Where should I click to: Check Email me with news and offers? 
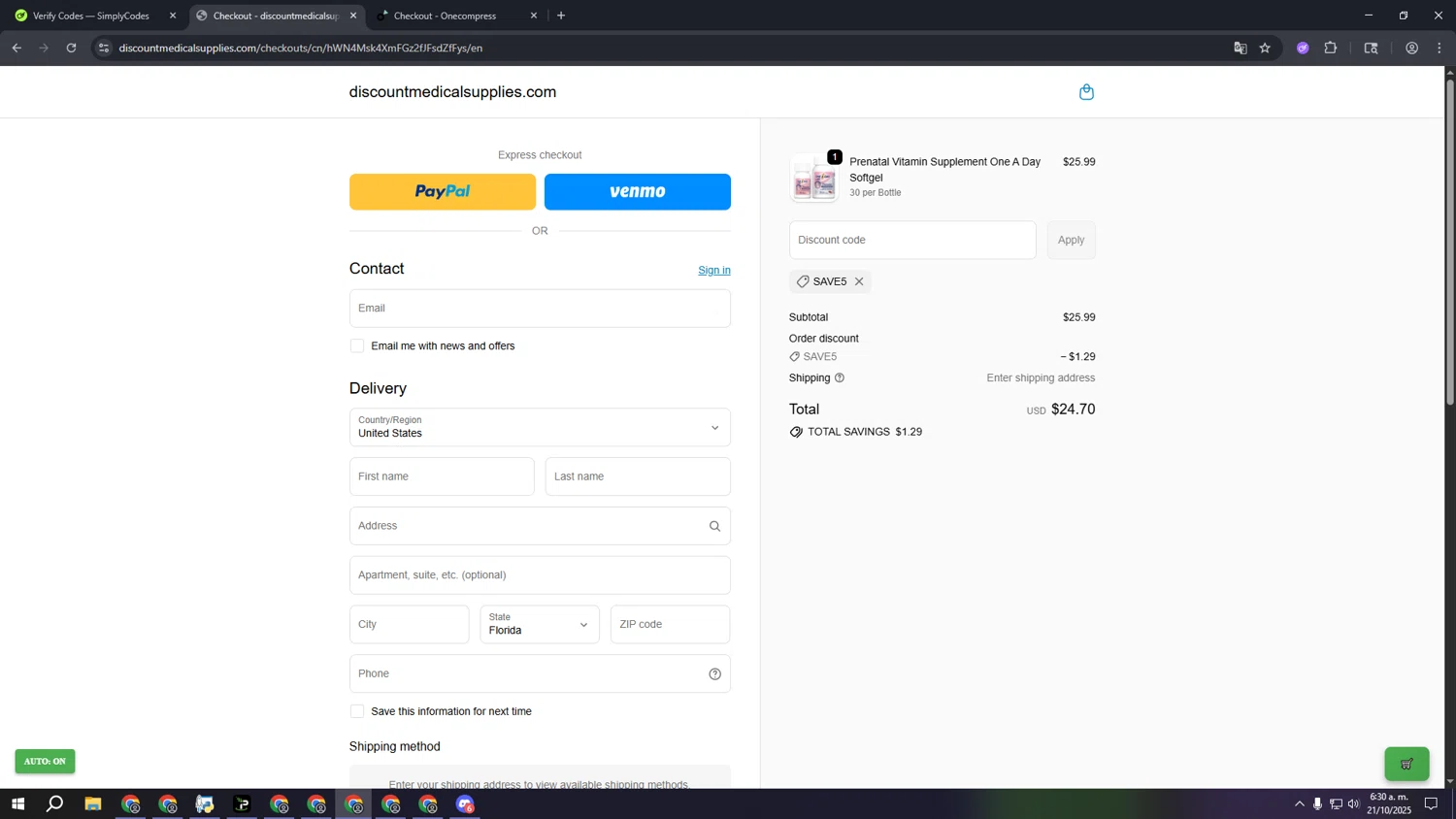357,346
